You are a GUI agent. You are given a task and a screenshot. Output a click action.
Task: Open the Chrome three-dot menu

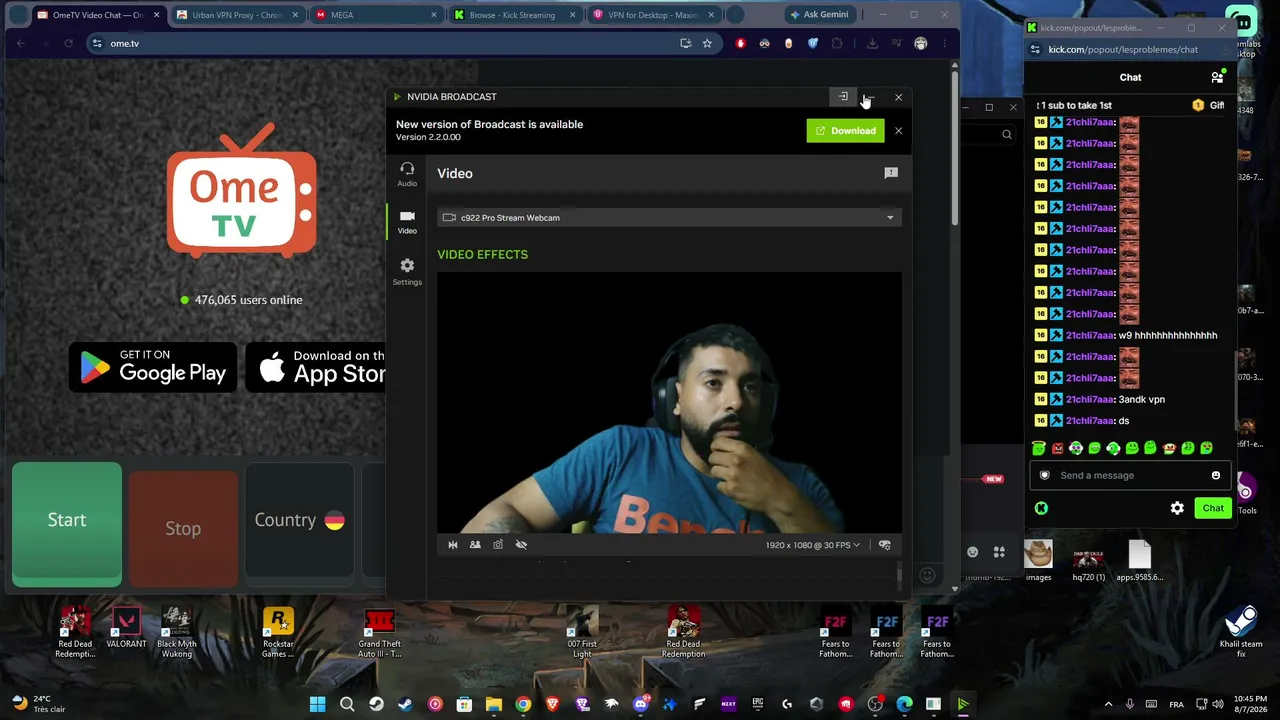944,44
